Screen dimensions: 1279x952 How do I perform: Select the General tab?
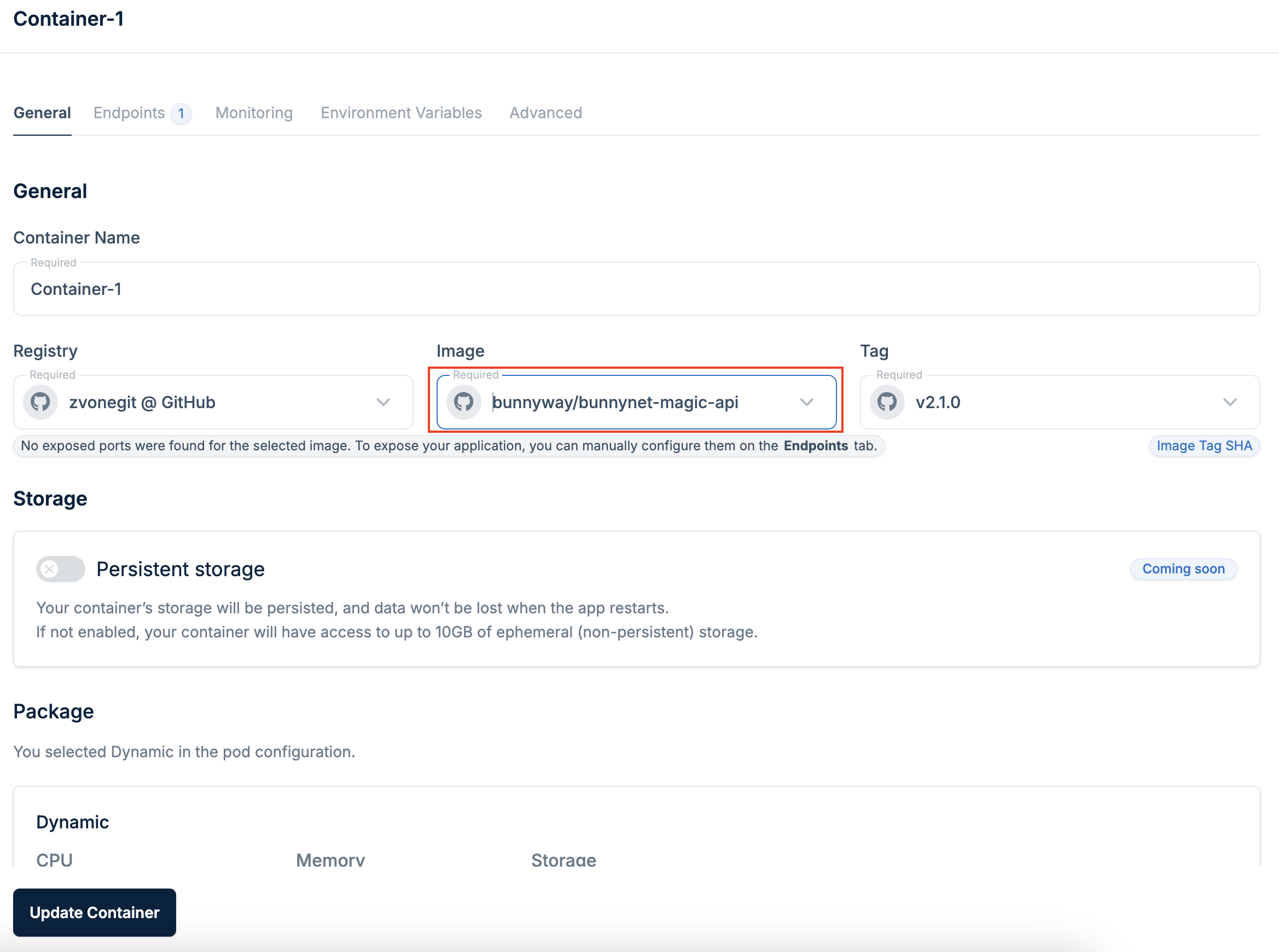[x=42, y=113]
